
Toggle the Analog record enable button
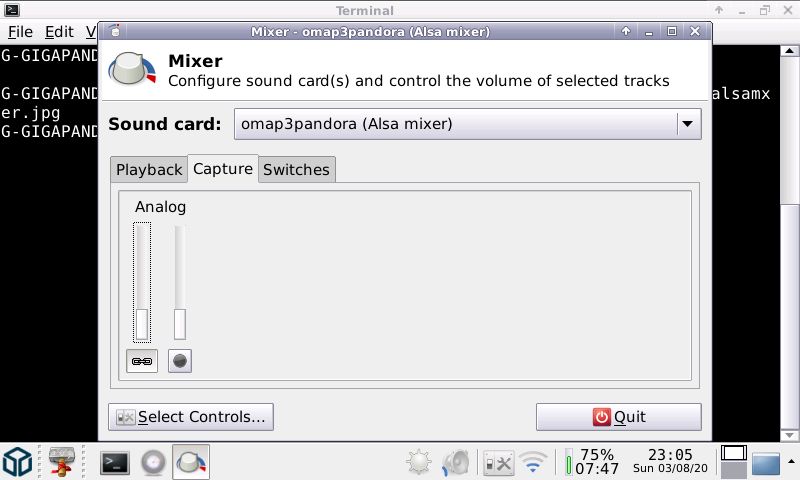180,361
